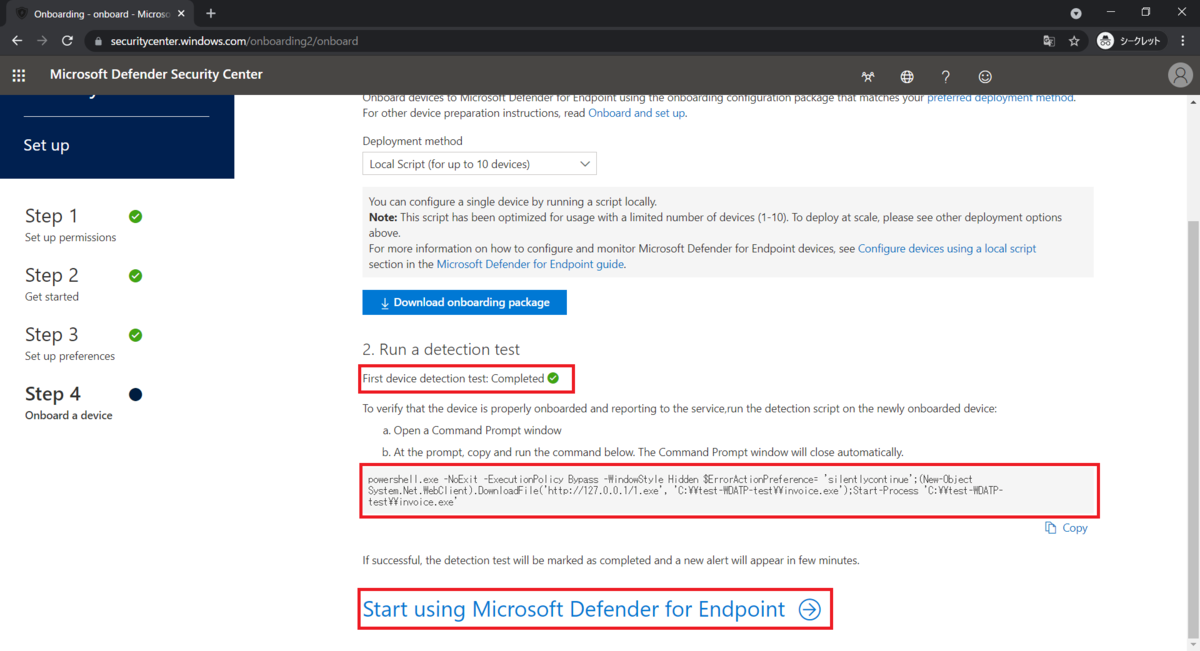The width and height of the screenshot is (1200, 651).
Task: Click the 'Deployment method' label
Action: click(x=412, y=141)
